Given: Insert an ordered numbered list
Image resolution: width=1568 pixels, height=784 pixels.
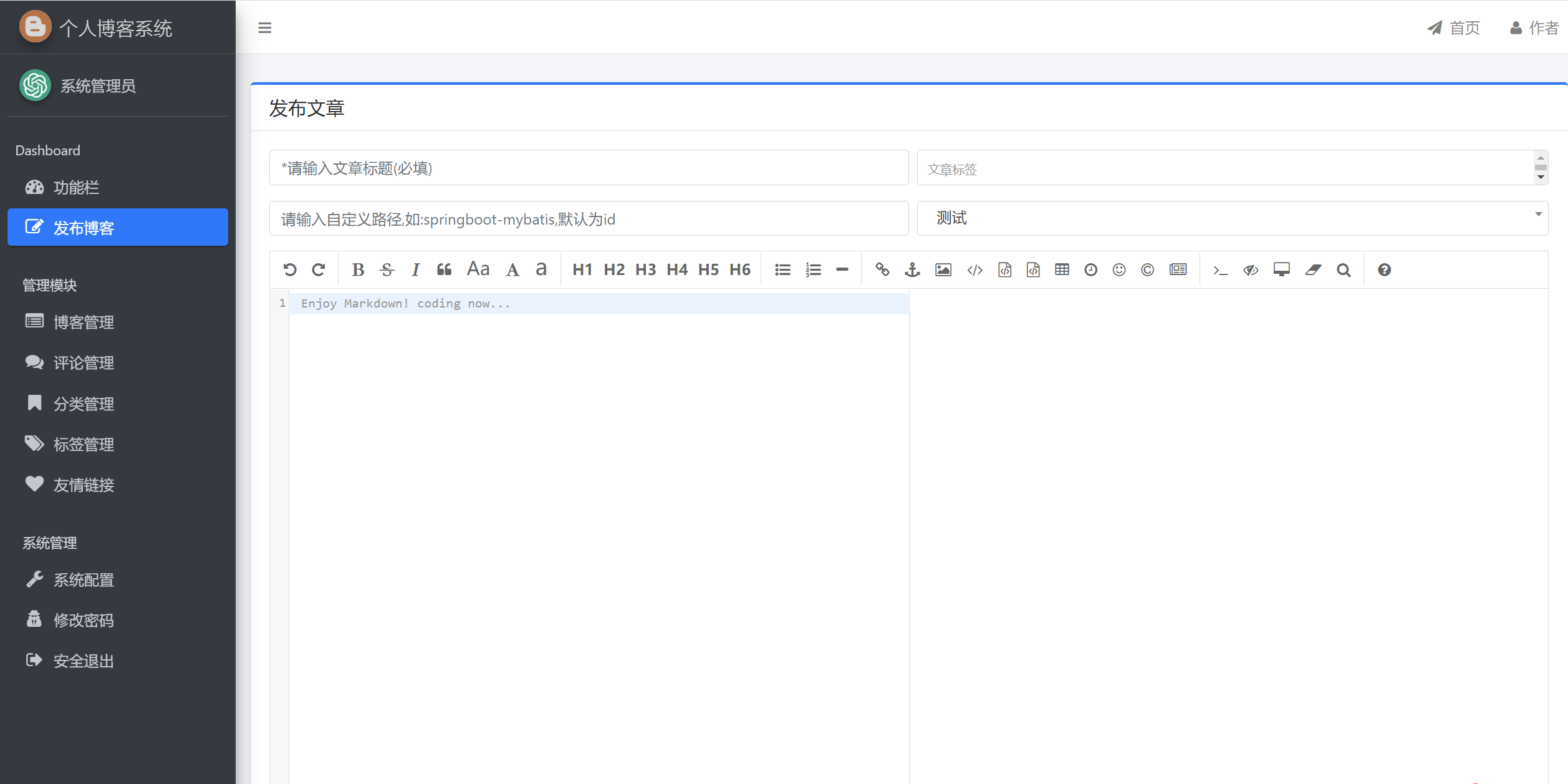Looking at the screenshot, I should (813, 269).
